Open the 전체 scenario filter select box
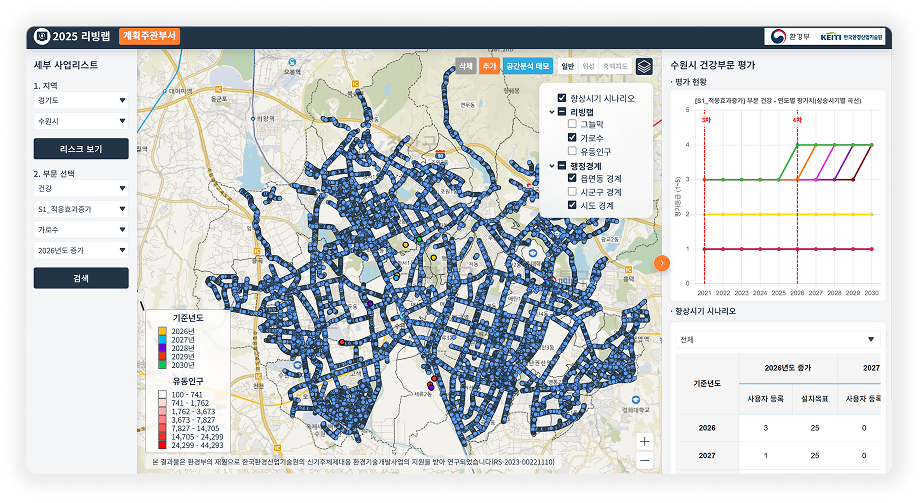Screen dimensions: 922x503 coord(776,339)
